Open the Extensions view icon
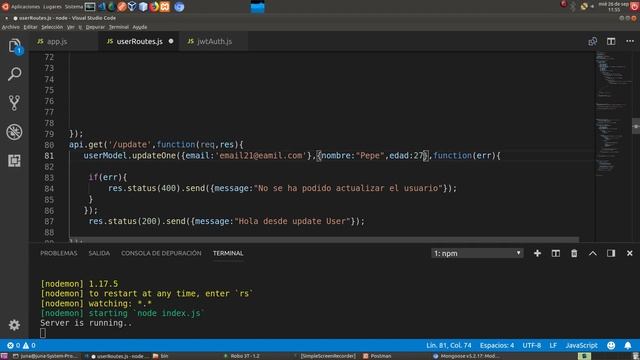Screen dimensions: 640x360 tap(14, 160)
